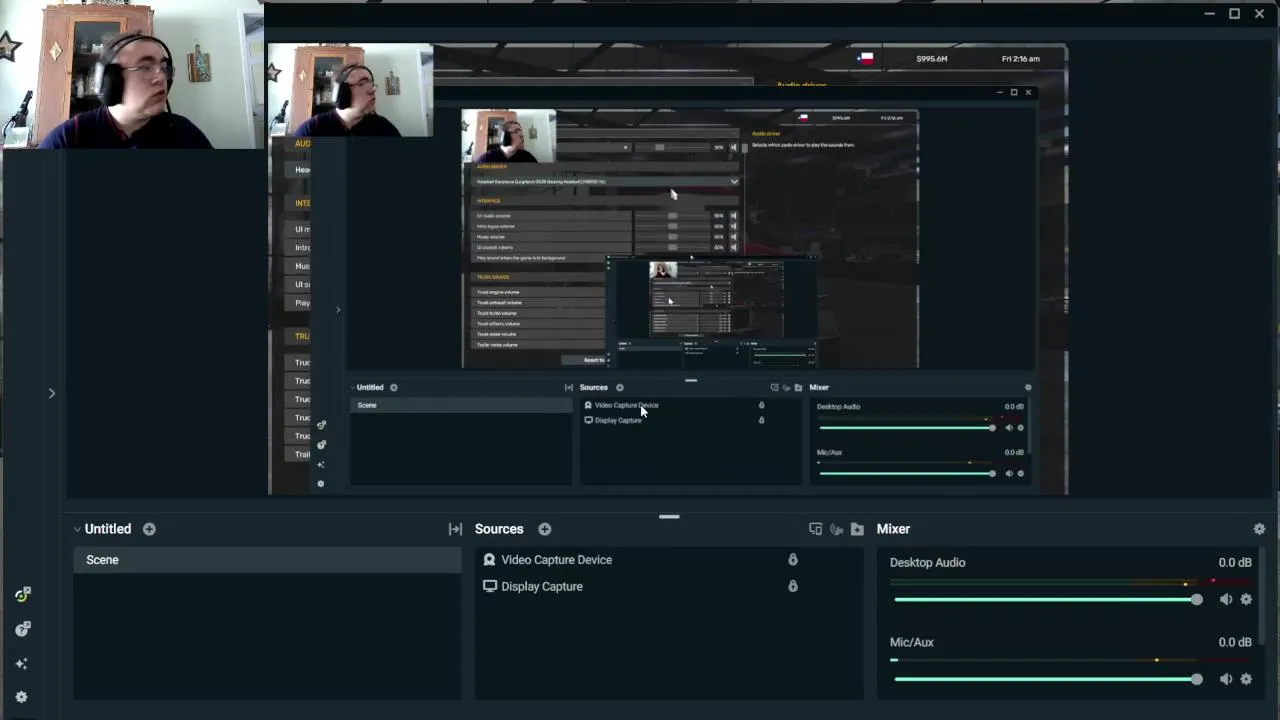The height and width of the screenshot is (720, 1280).
Task: Toggle the Video Capture Device lock in the mirrored preview
Action: pyautogui.click(x=761, y=405)
